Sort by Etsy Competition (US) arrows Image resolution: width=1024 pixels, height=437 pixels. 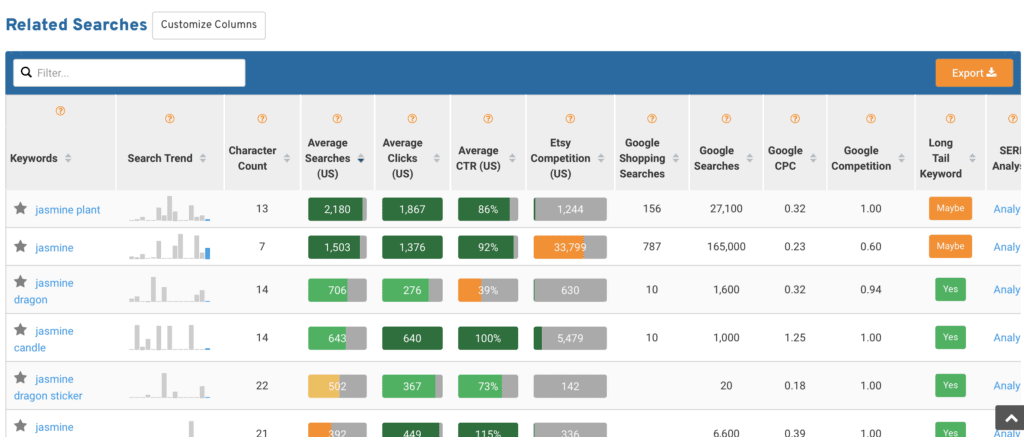tap(601, 158)
